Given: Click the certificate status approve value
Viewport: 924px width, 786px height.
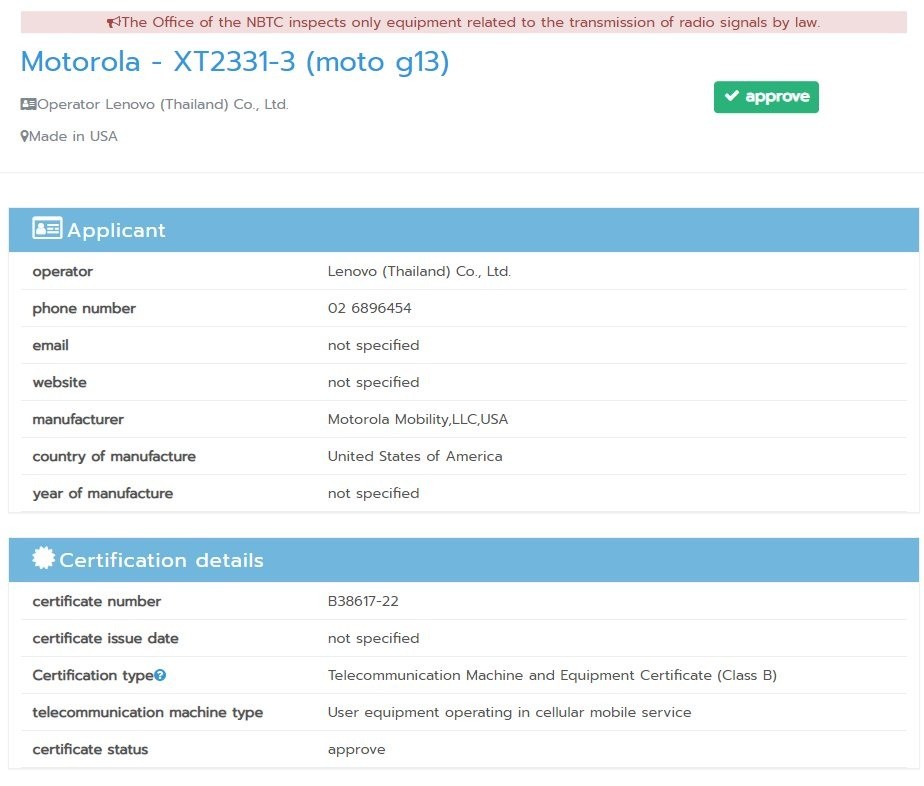Looking at the screenshot, I should pyautogui.click(x=356, y=749).
